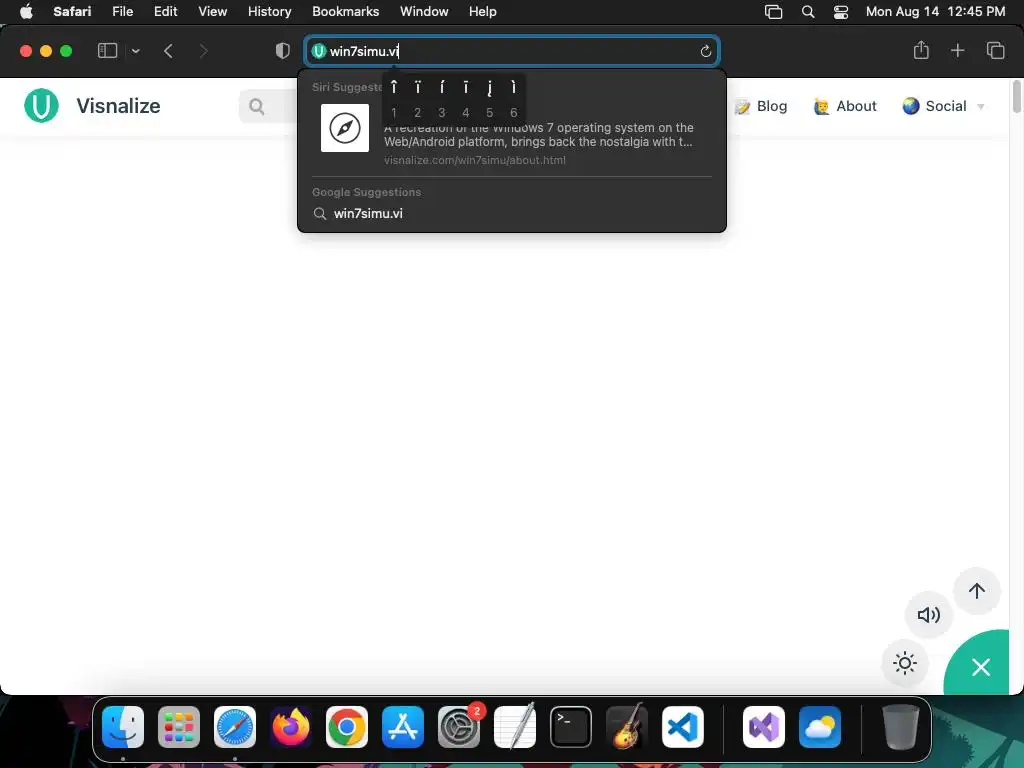
Task: Open the View menu
Action: click(x=212, y=12)
